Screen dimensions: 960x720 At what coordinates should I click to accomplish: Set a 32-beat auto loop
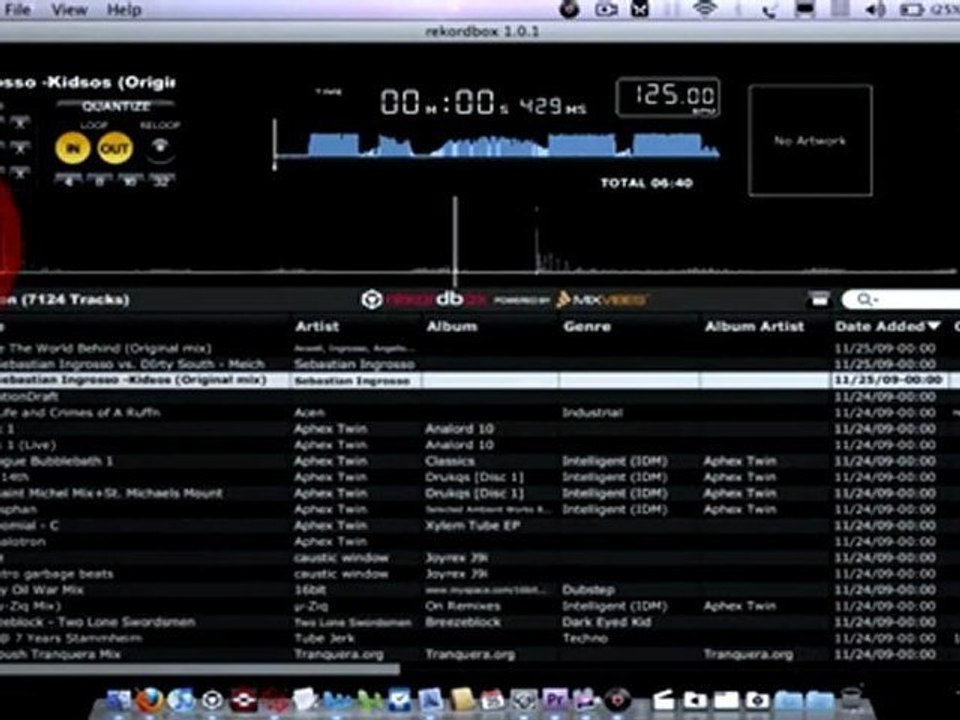[161, 180]
